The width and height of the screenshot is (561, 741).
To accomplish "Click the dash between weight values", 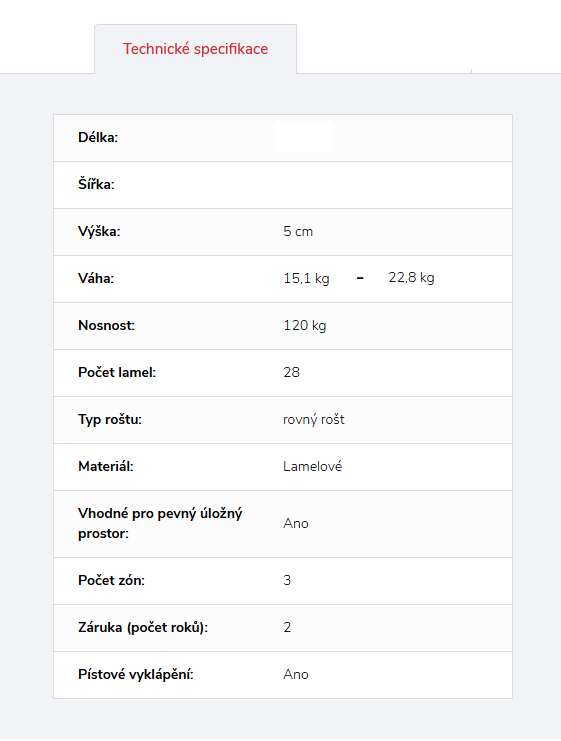I will [360, 278].
